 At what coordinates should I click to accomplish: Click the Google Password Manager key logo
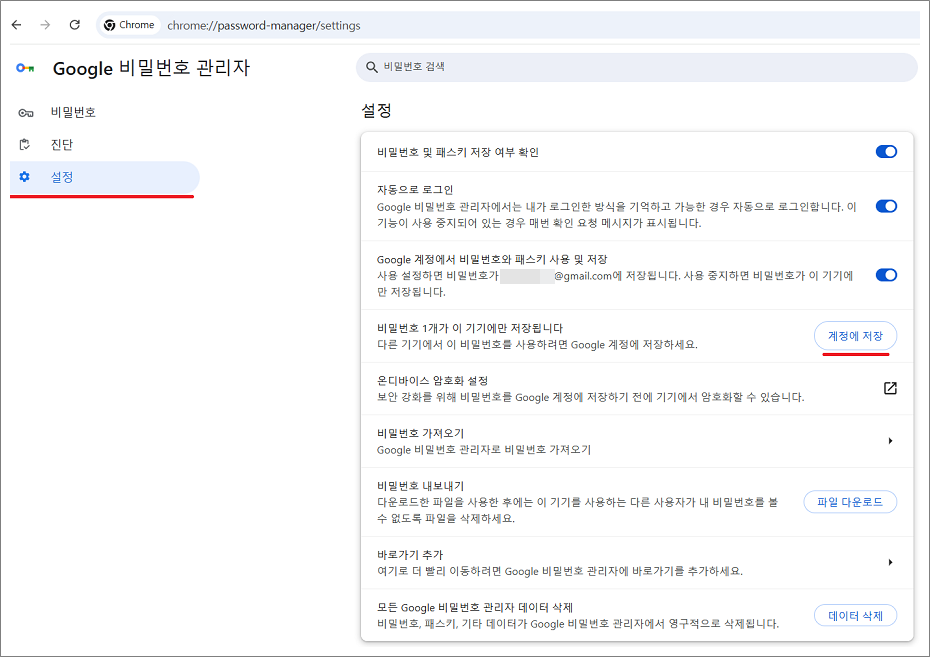pos(25,68)
